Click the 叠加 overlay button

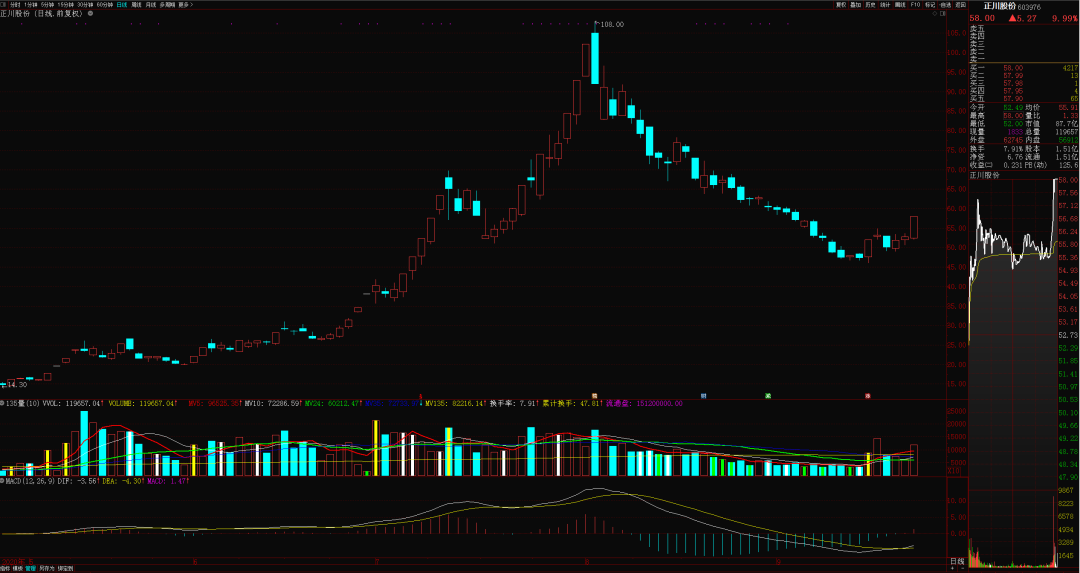[855, 5]
